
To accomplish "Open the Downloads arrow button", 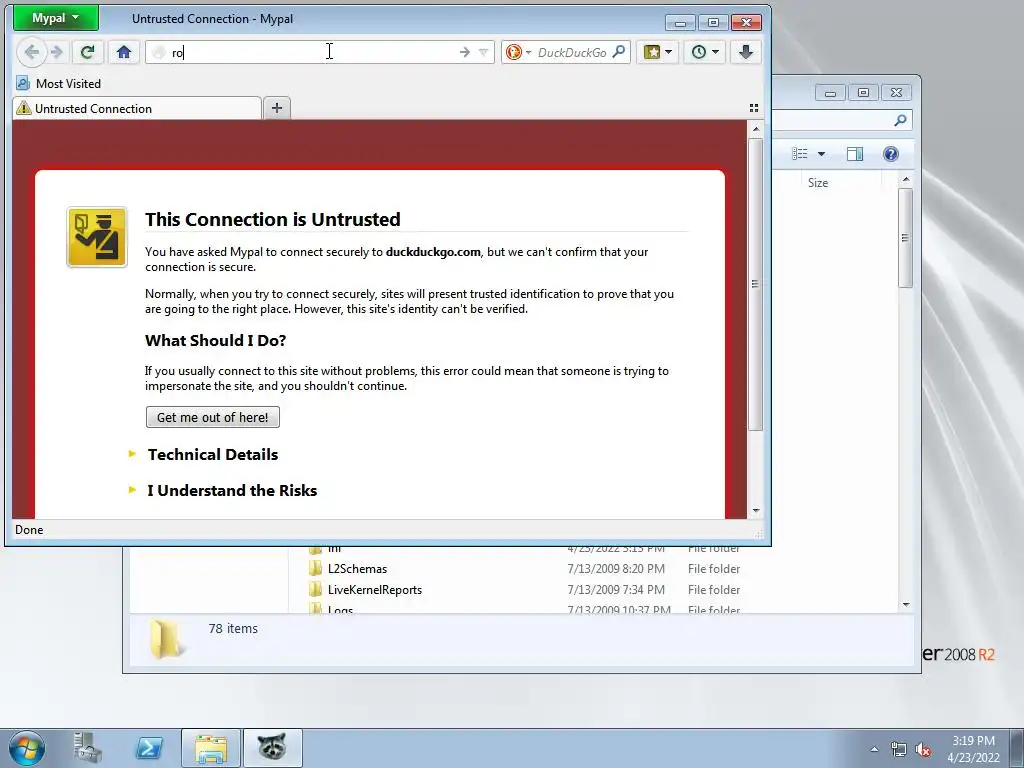I will pyautogui.click(x=745, y=52).
